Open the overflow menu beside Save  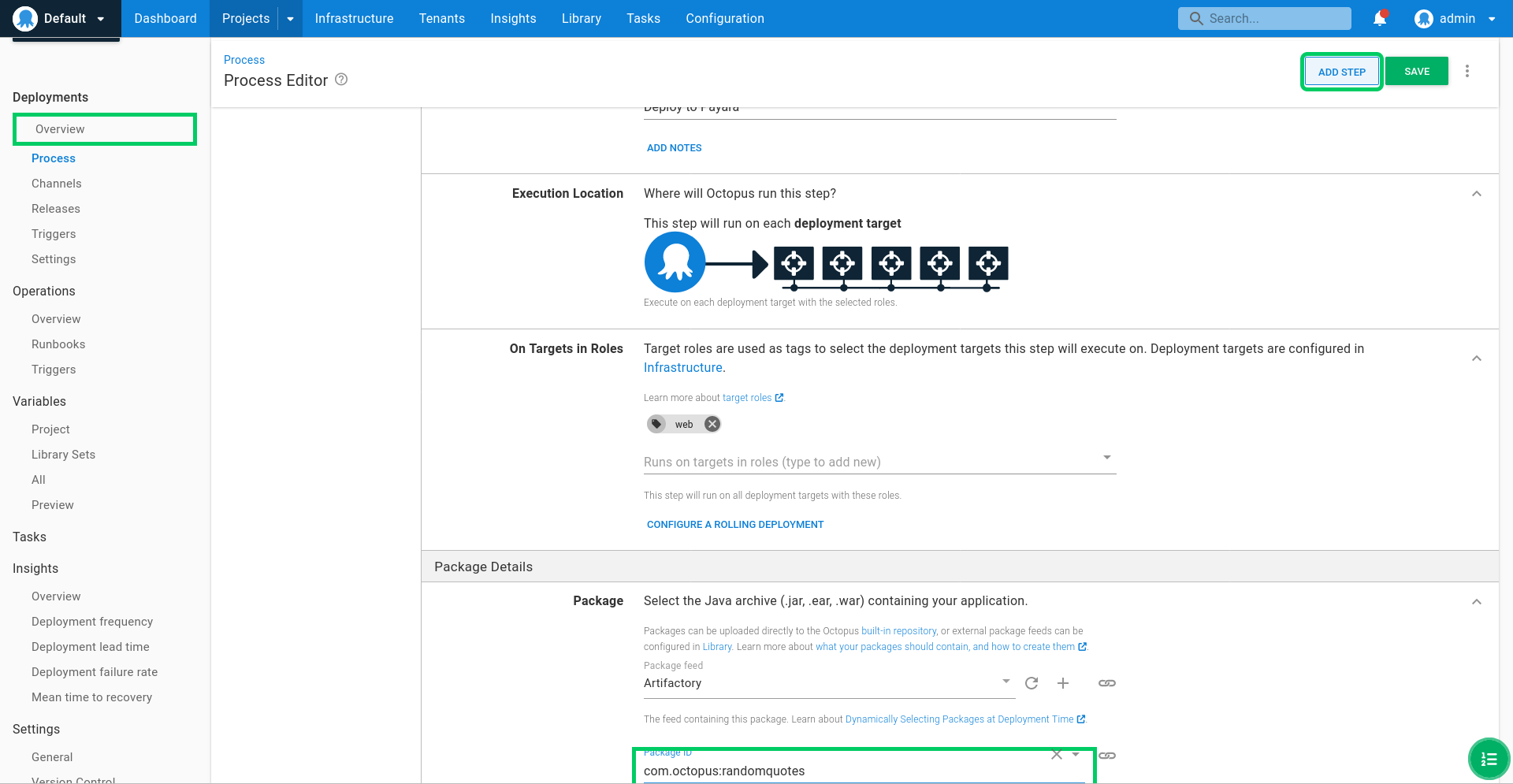1467,71
